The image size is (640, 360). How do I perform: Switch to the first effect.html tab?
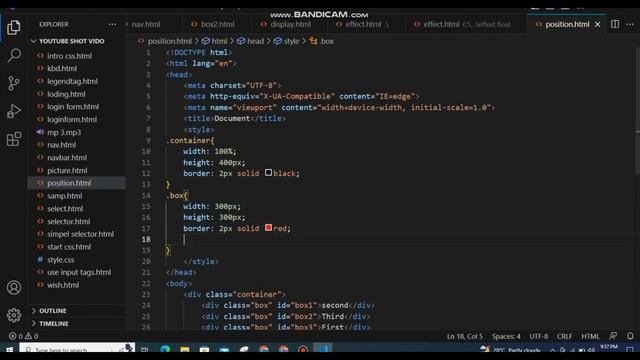click(x=363, y=24)
